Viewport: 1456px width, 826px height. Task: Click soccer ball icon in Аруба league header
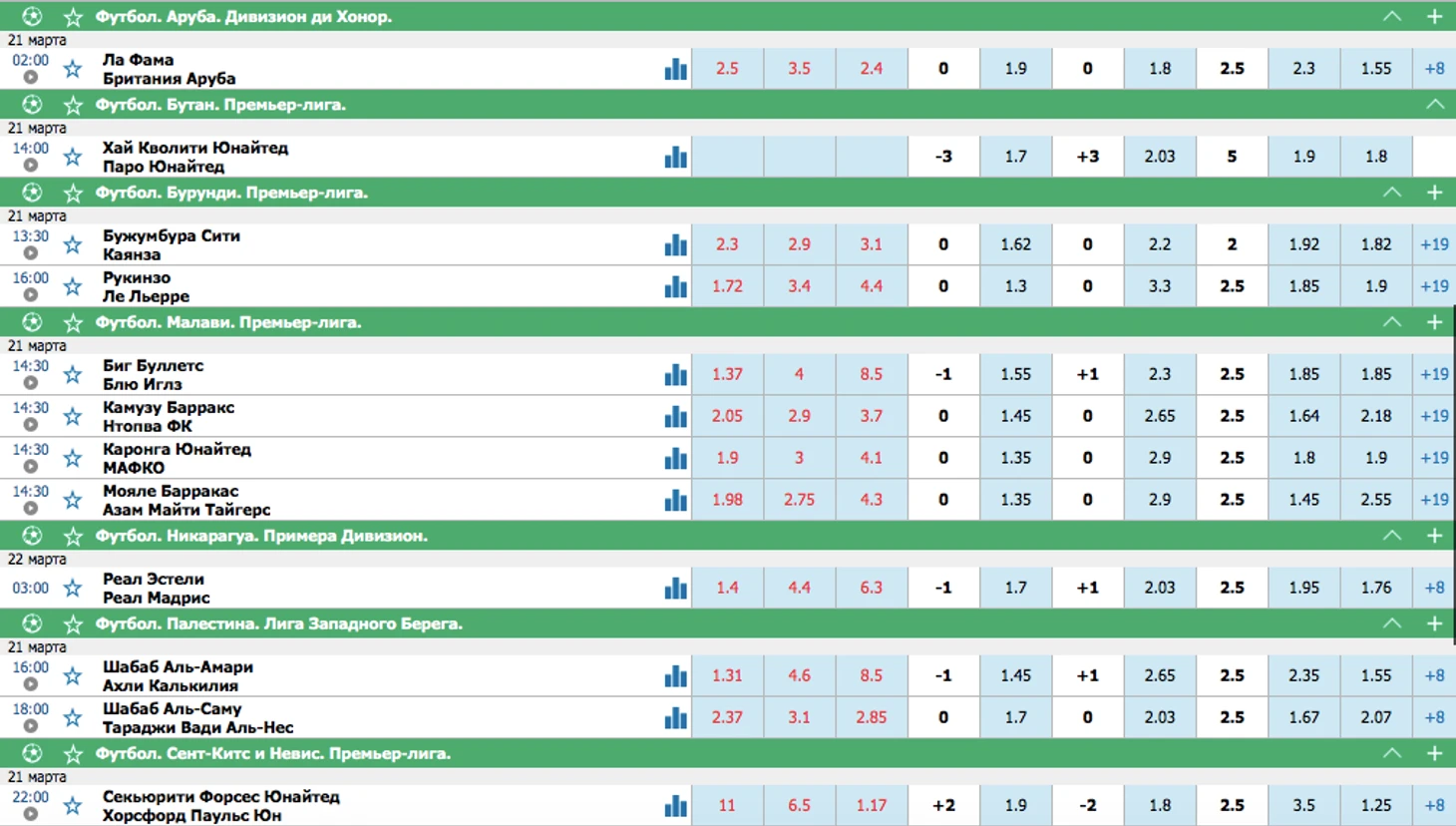point(32,16)
